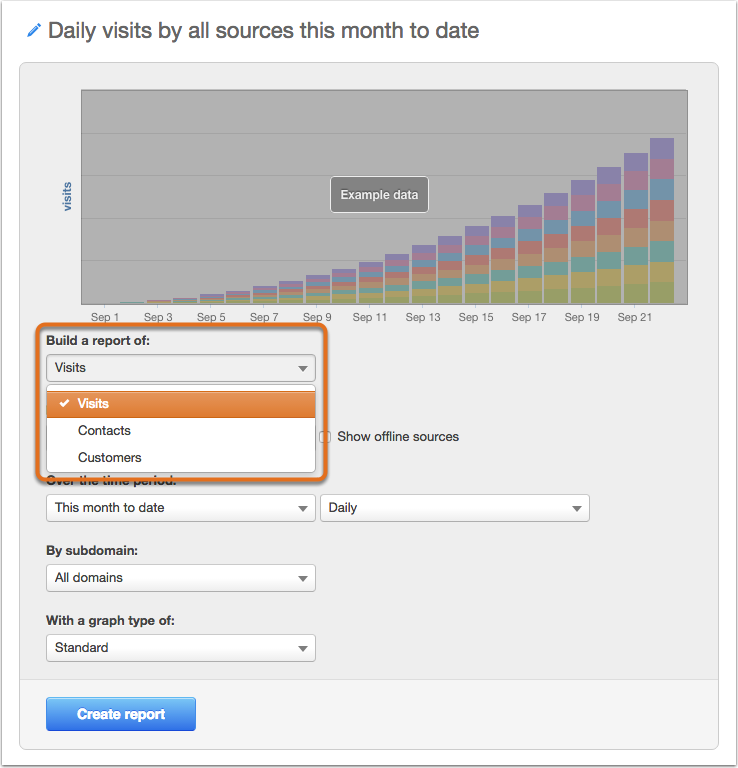
Task: Click the Example data badge
Action: point(380,194)
